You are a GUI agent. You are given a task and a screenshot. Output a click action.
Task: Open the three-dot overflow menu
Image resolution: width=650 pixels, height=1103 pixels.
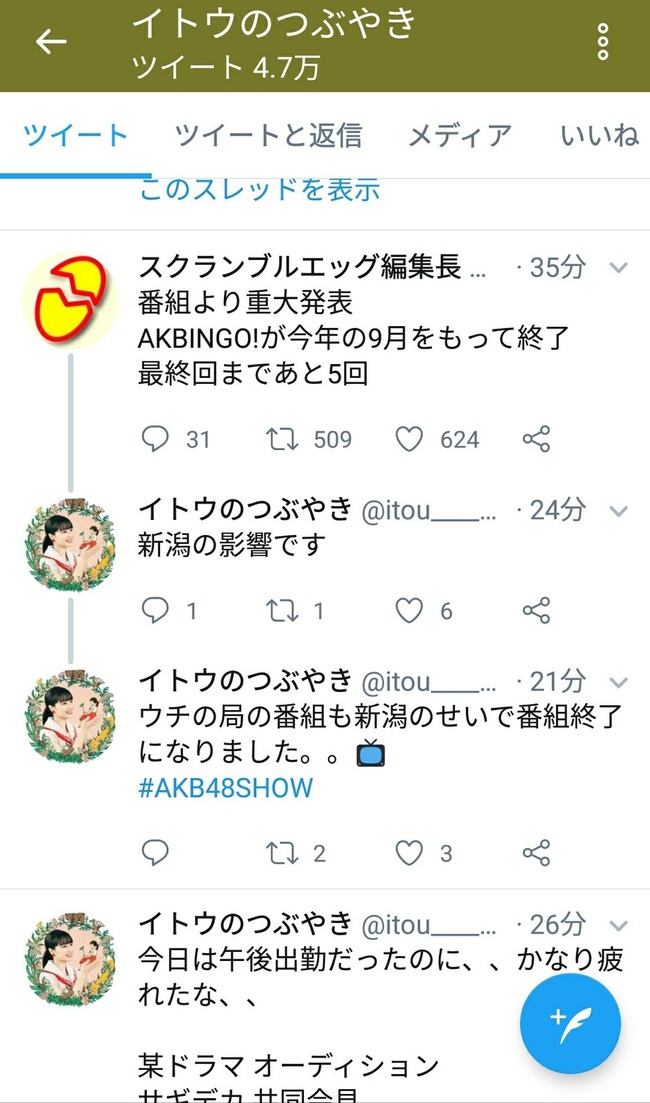[x=603, y=41]
